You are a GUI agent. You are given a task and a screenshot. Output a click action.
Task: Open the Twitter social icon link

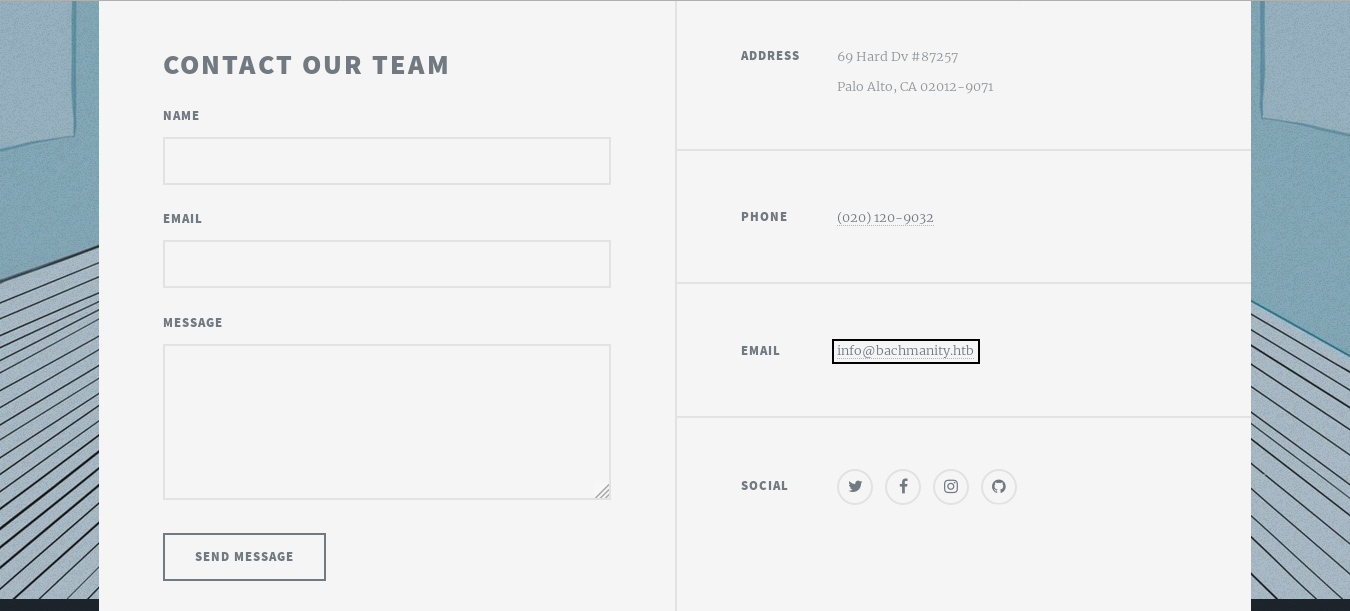[x=855, y=487]
